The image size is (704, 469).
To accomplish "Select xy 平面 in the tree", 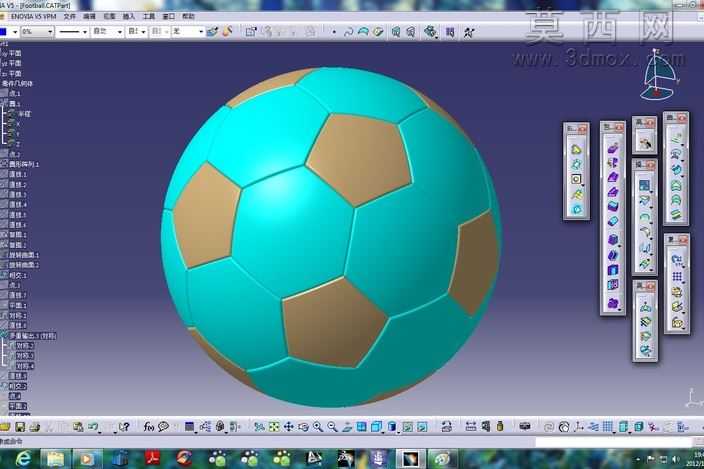I will point(12,53).
